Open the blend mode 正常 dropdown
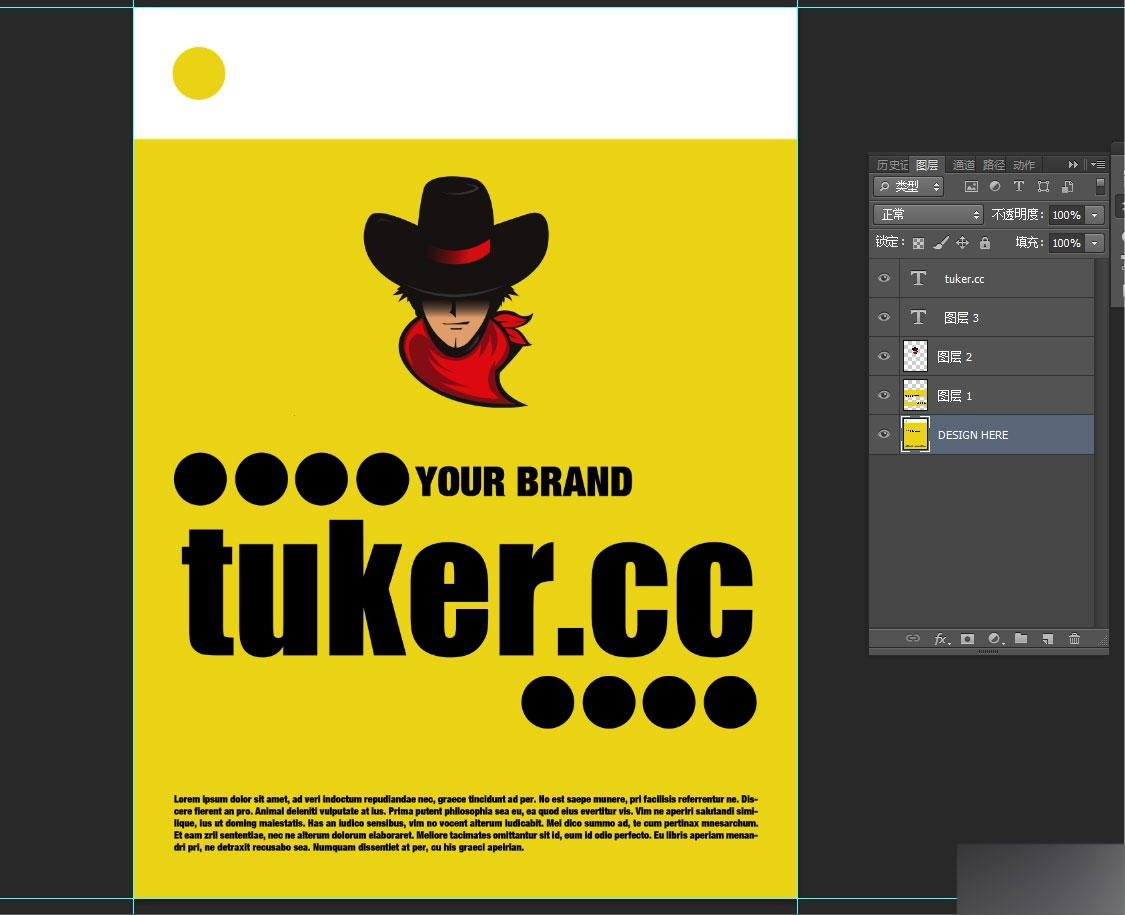 928,215
